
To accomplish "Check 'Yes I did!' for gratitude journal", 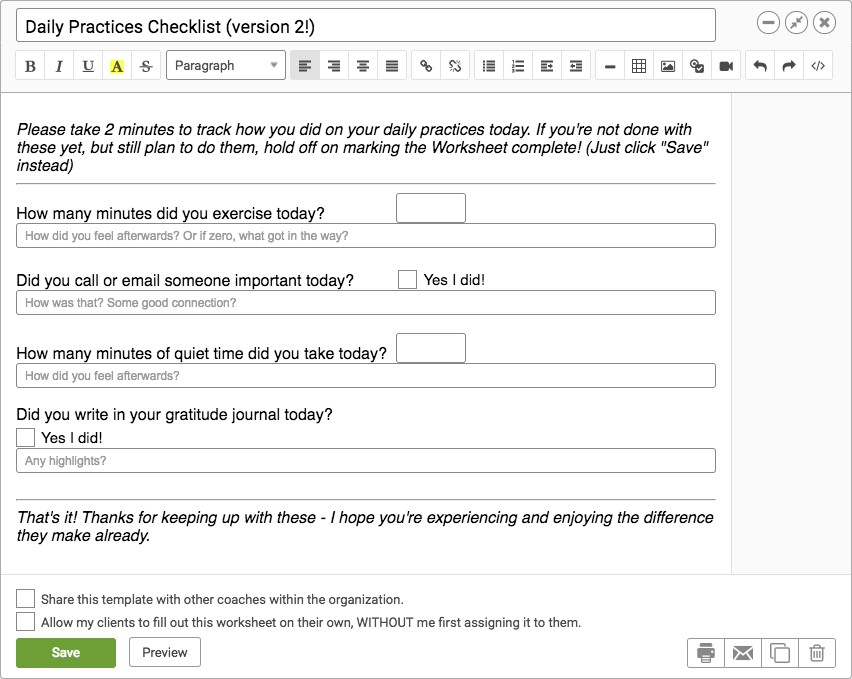I will click(26, 437).
